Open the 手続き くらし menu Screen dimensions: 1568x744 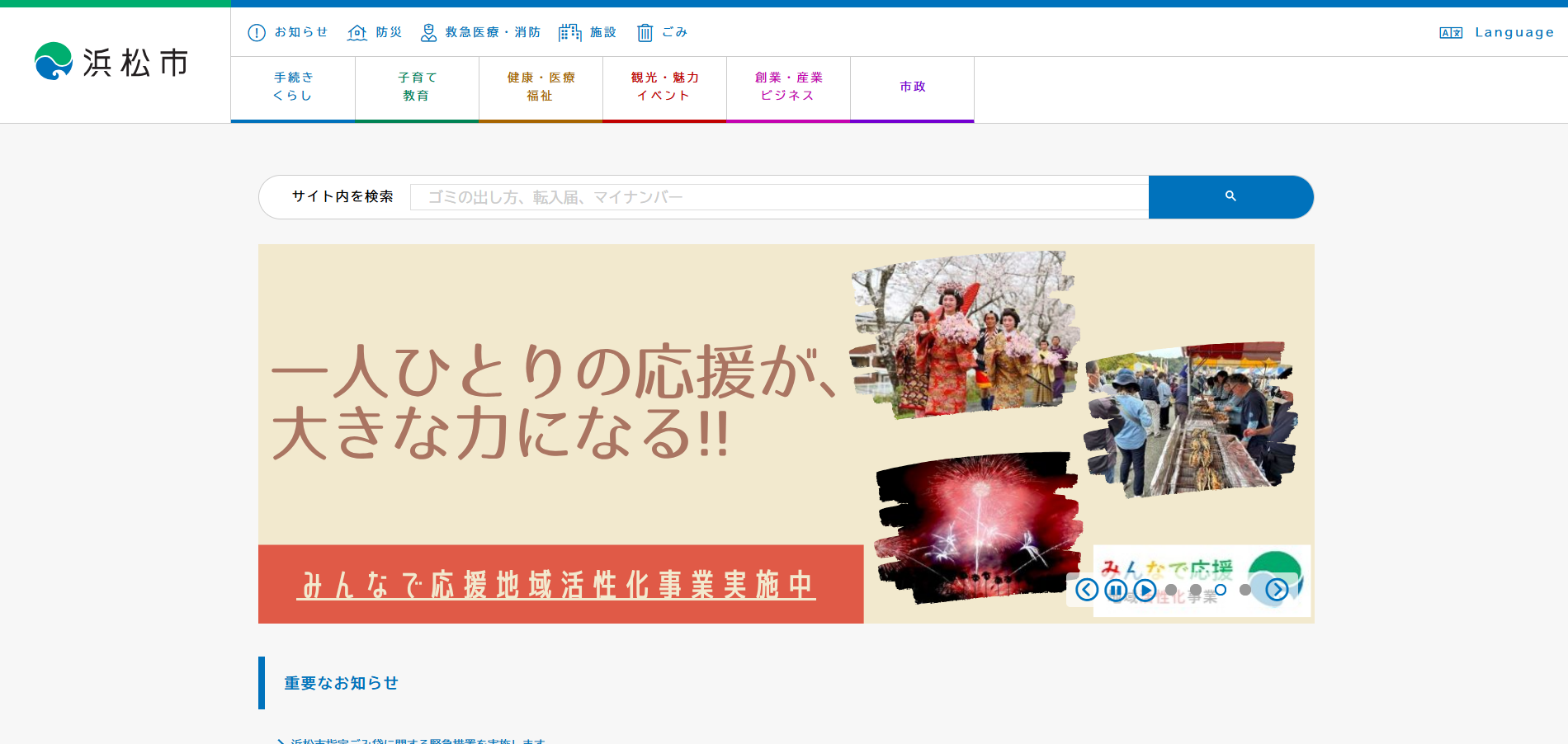[293, 88]
